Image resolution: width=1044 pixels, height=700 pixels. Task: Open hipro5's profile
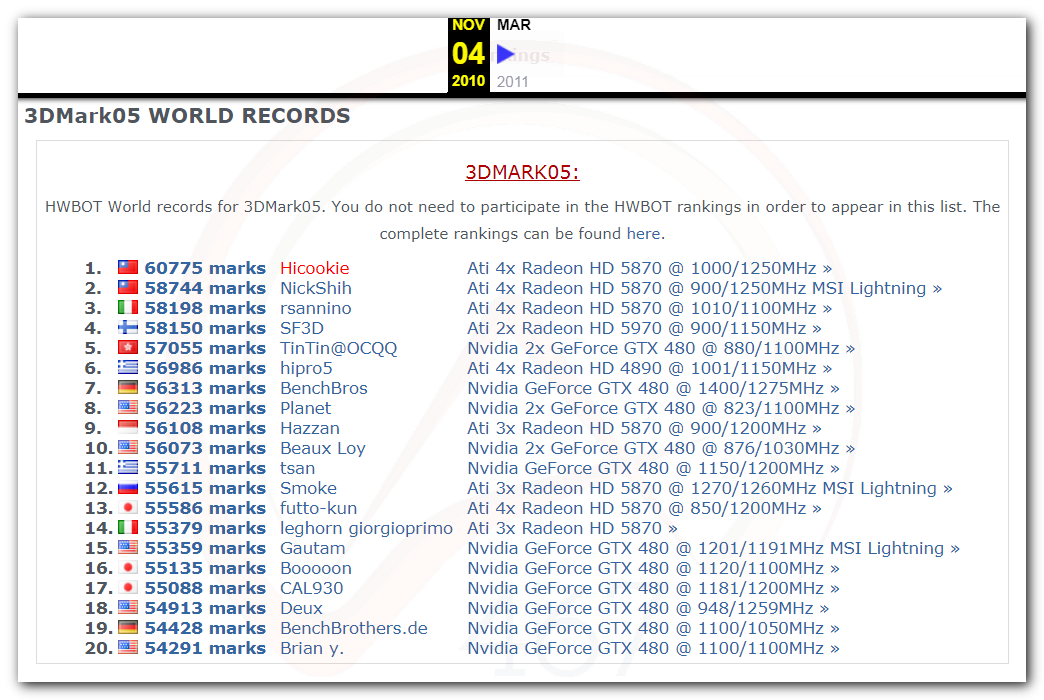(x=306, y=368)
